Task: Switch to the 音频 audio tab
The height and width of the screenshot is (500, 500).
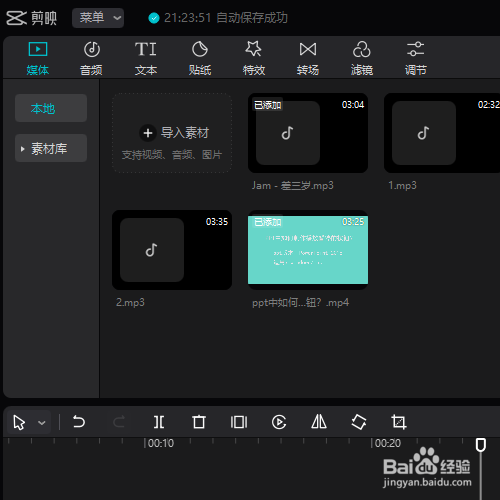Action: point(91,59)
